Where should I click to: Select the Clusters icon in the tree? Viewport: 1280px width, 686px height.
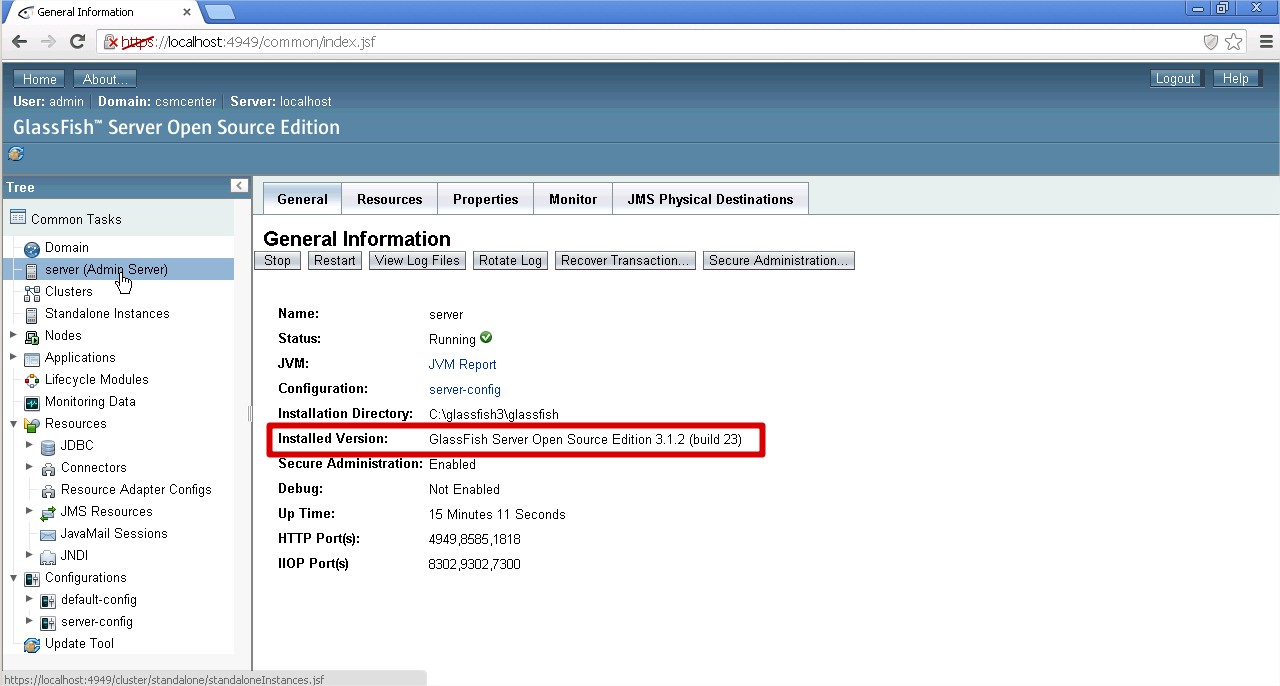pyautogui.click(x=30, y=291)
